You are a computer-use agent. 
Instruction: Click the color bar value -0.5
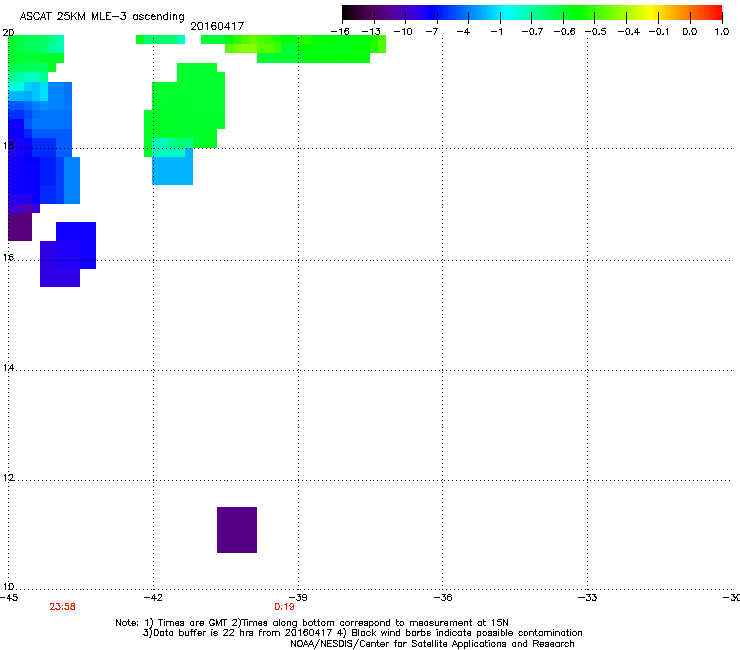pos(596,32)
